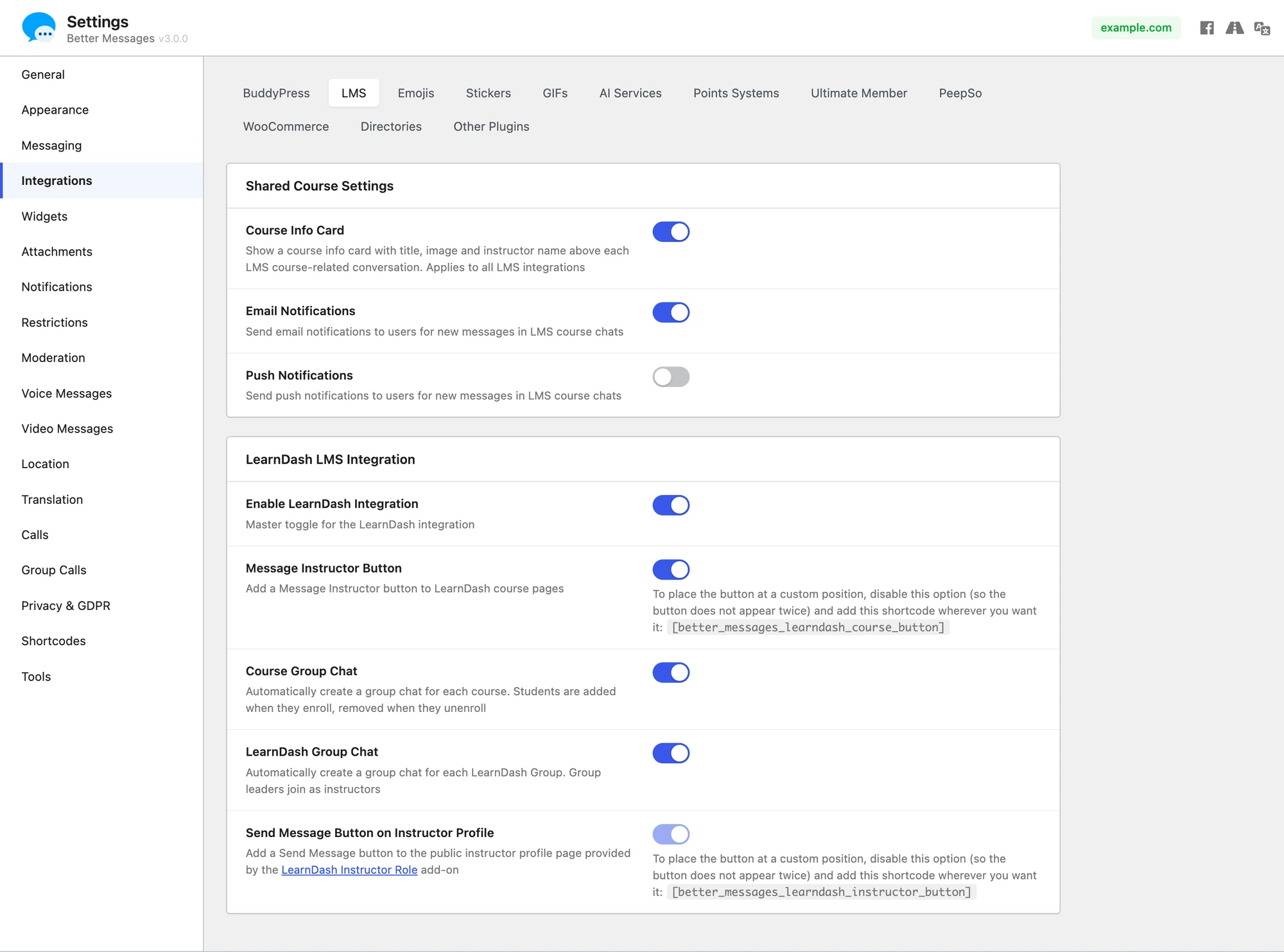The width and height of the screenshot is (1284, 952).
Task: Open Translation settings in sidebar
Action: [101, 499]
